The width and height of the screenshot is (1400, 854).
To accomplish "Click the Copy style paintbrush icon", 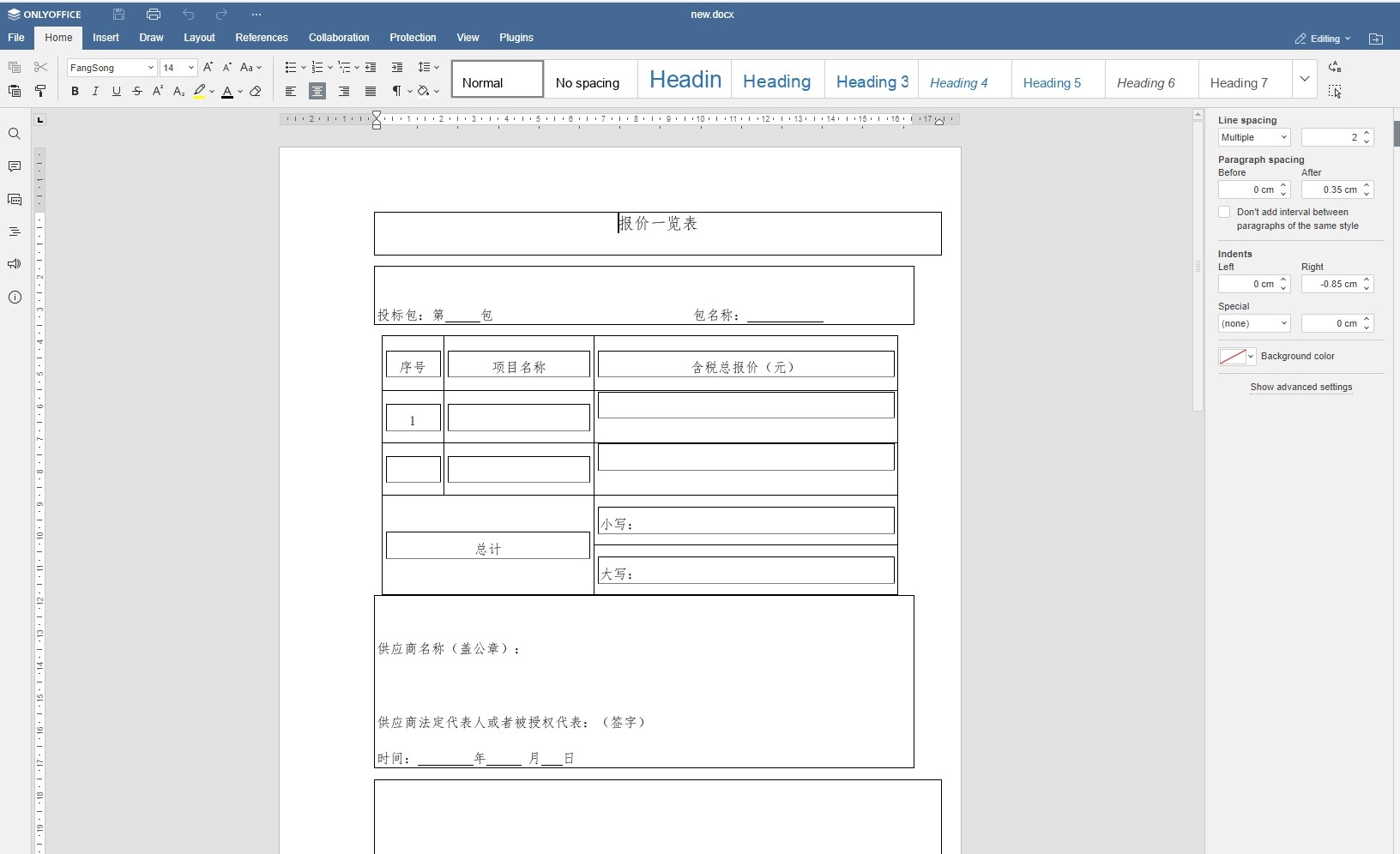I will point(40,91).
